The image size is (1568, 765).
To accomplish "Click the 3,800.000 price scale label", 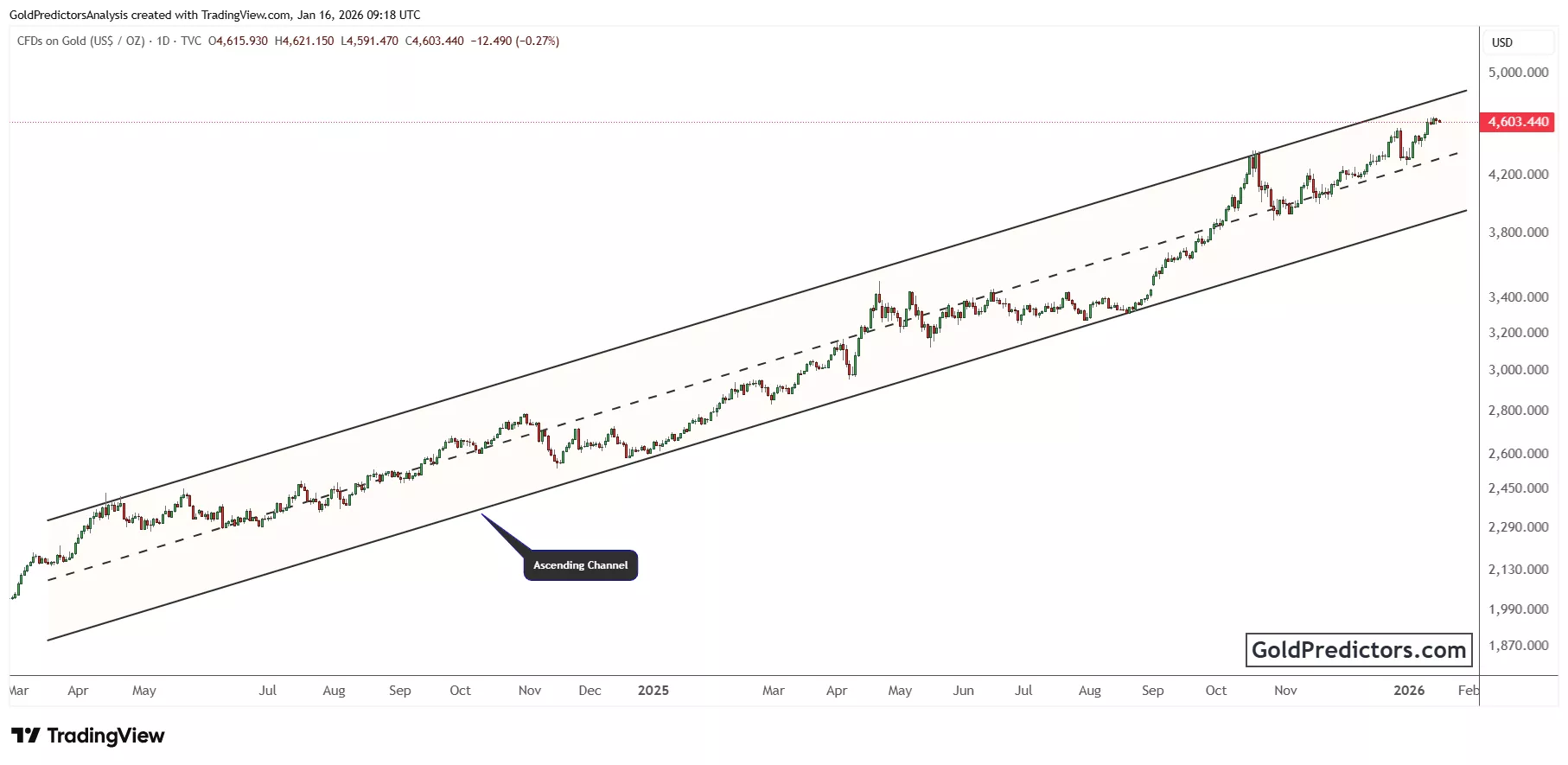I will [x=1518, y=232].
